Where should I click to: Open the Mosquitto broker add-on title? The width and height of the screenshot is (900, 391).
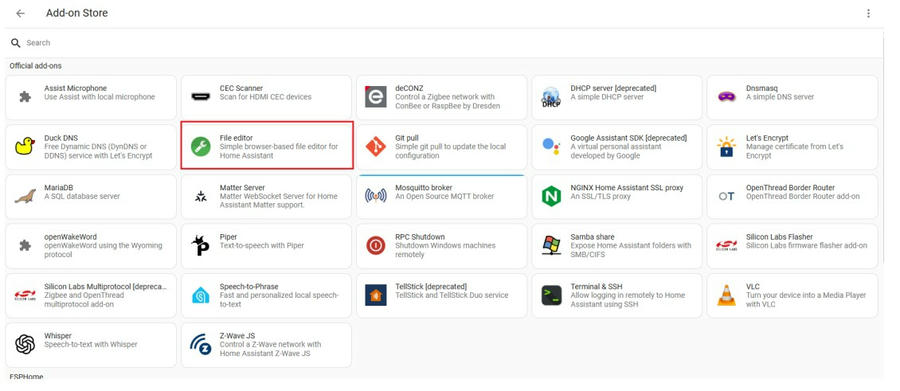[x=424, y=188]
